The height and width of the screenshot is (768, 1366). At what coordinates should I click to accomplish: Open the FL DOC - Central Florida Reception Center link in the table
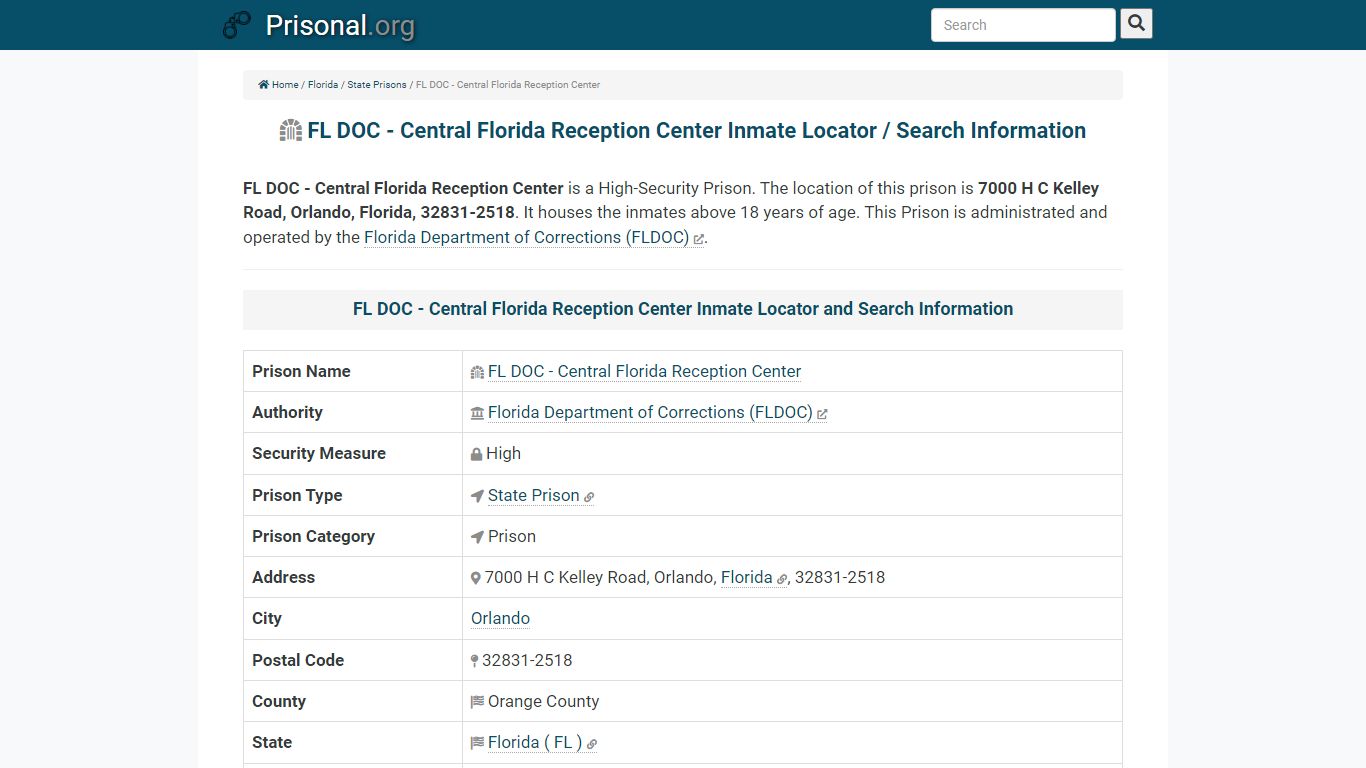644,371
